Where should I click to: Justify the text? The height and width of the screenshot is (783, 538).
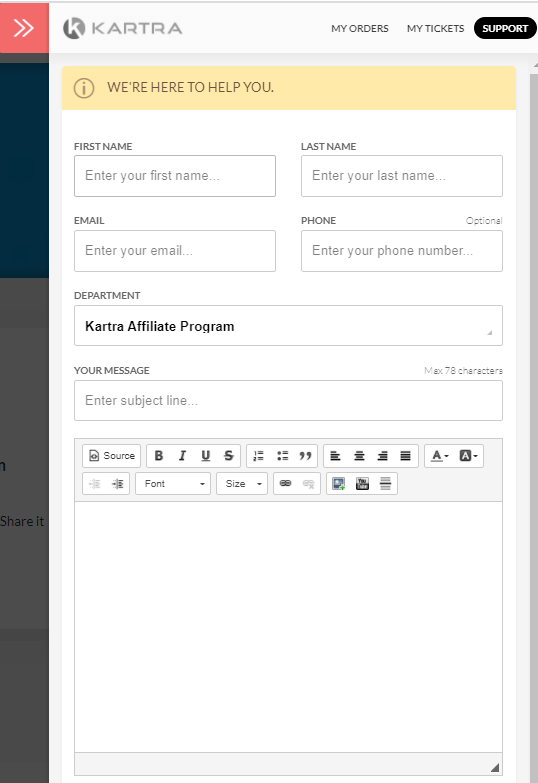click(406, 455)
